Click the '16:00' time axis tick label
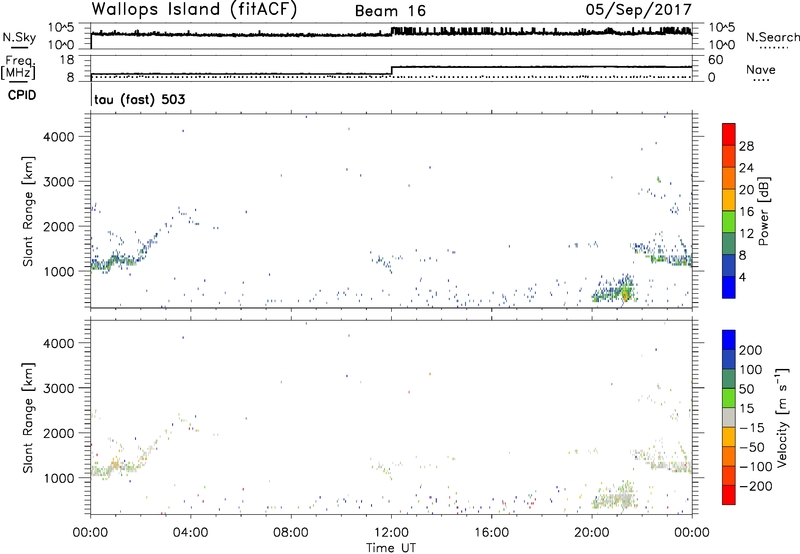This screenshot has height=554, width=800. pyautogui.click(x=491, y=533)
